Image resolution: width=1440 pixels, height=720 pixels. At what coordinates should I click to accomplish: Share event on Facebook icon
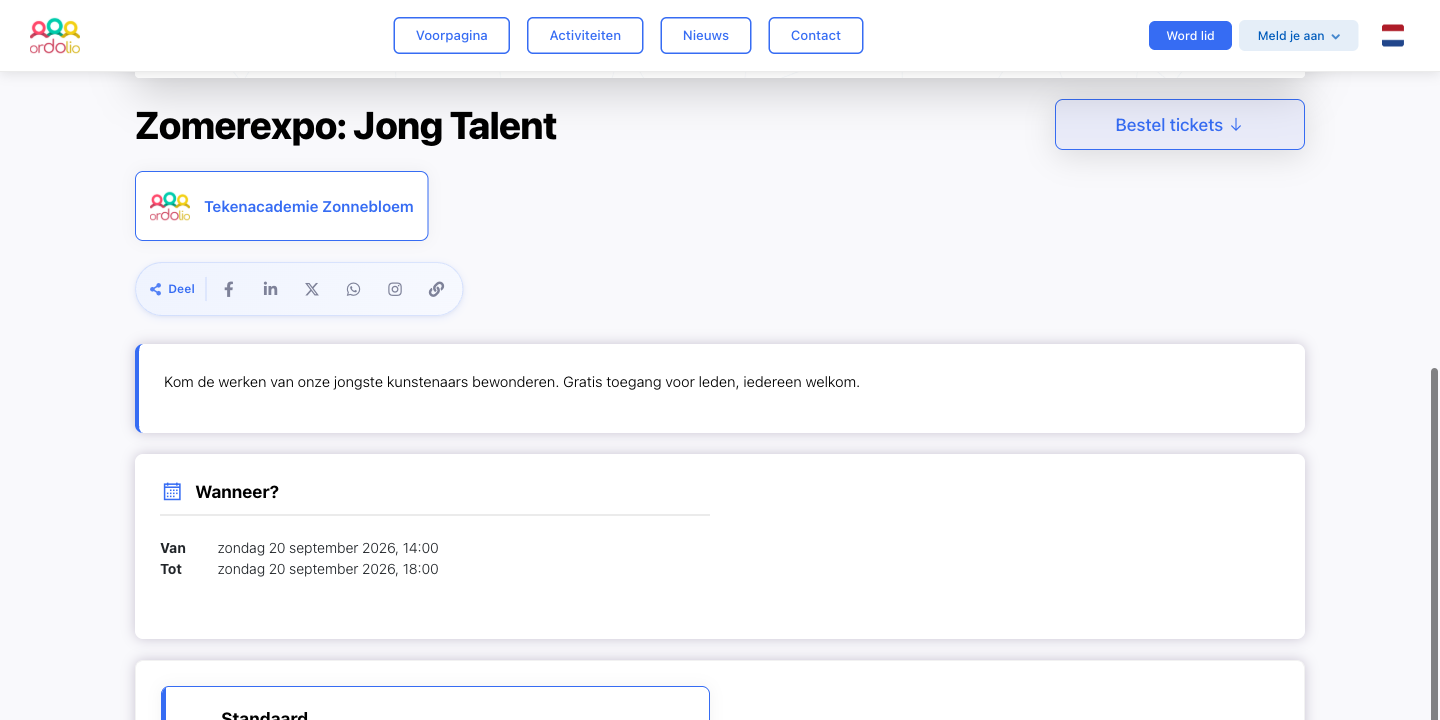tap(229, 289)
